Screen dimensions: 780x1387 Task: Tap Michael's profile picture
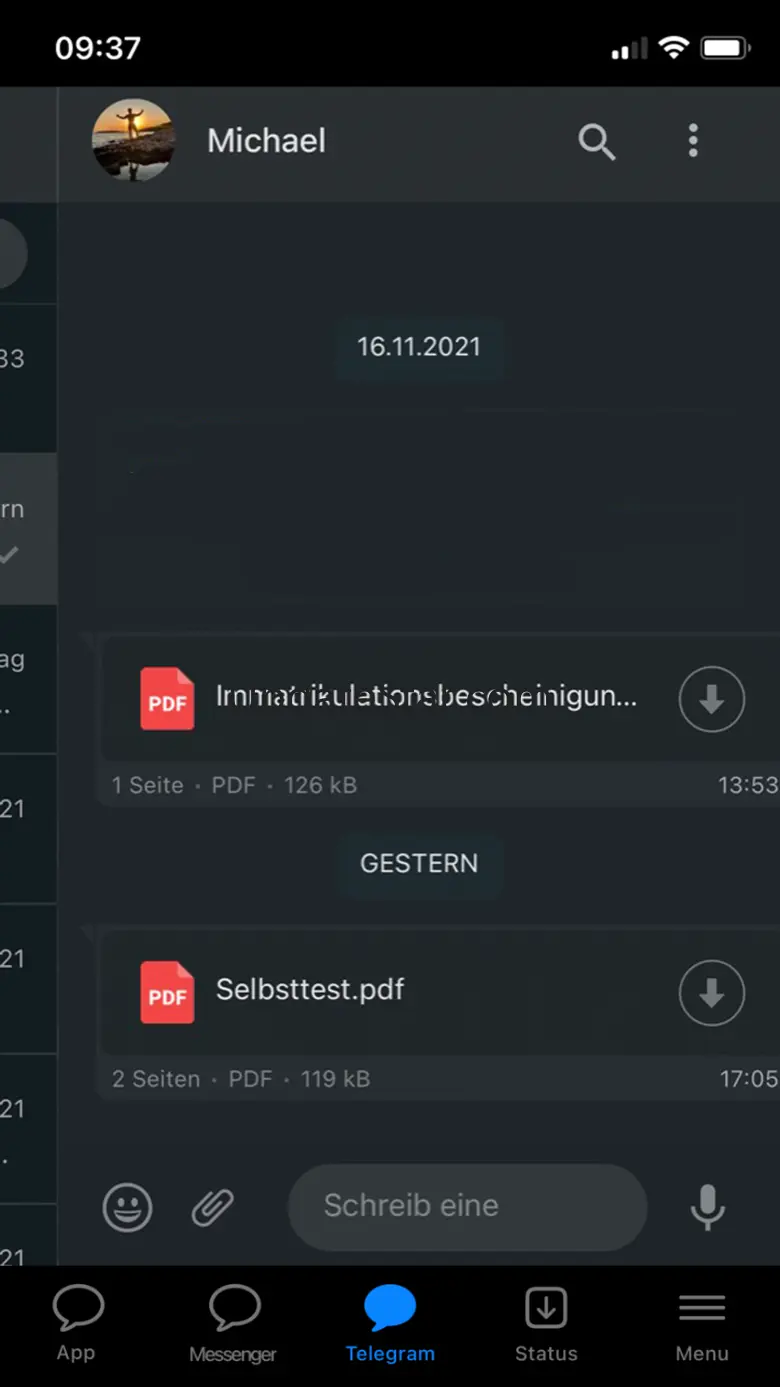[x=133, y=140]
